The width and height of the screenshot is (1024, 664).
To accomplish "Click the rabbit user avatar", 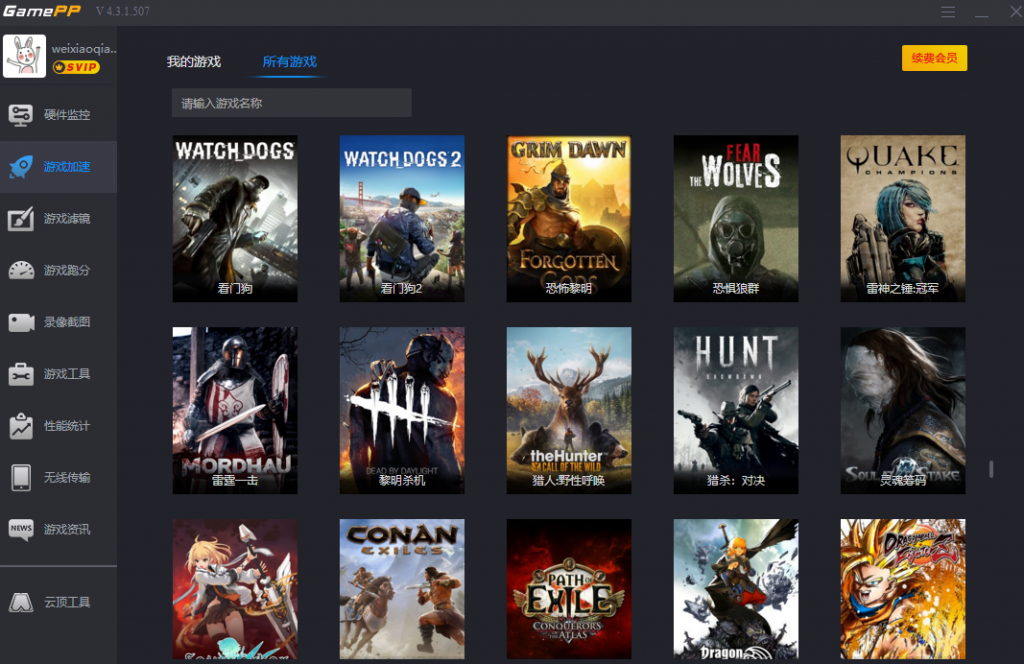I will tap(24, 56).
